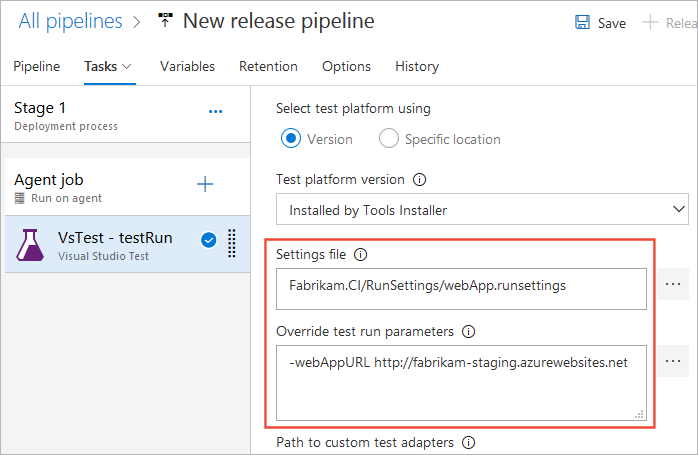
Task: Expand the Tasks tab dropdown chevron
Action: click(x=127, y=67)
